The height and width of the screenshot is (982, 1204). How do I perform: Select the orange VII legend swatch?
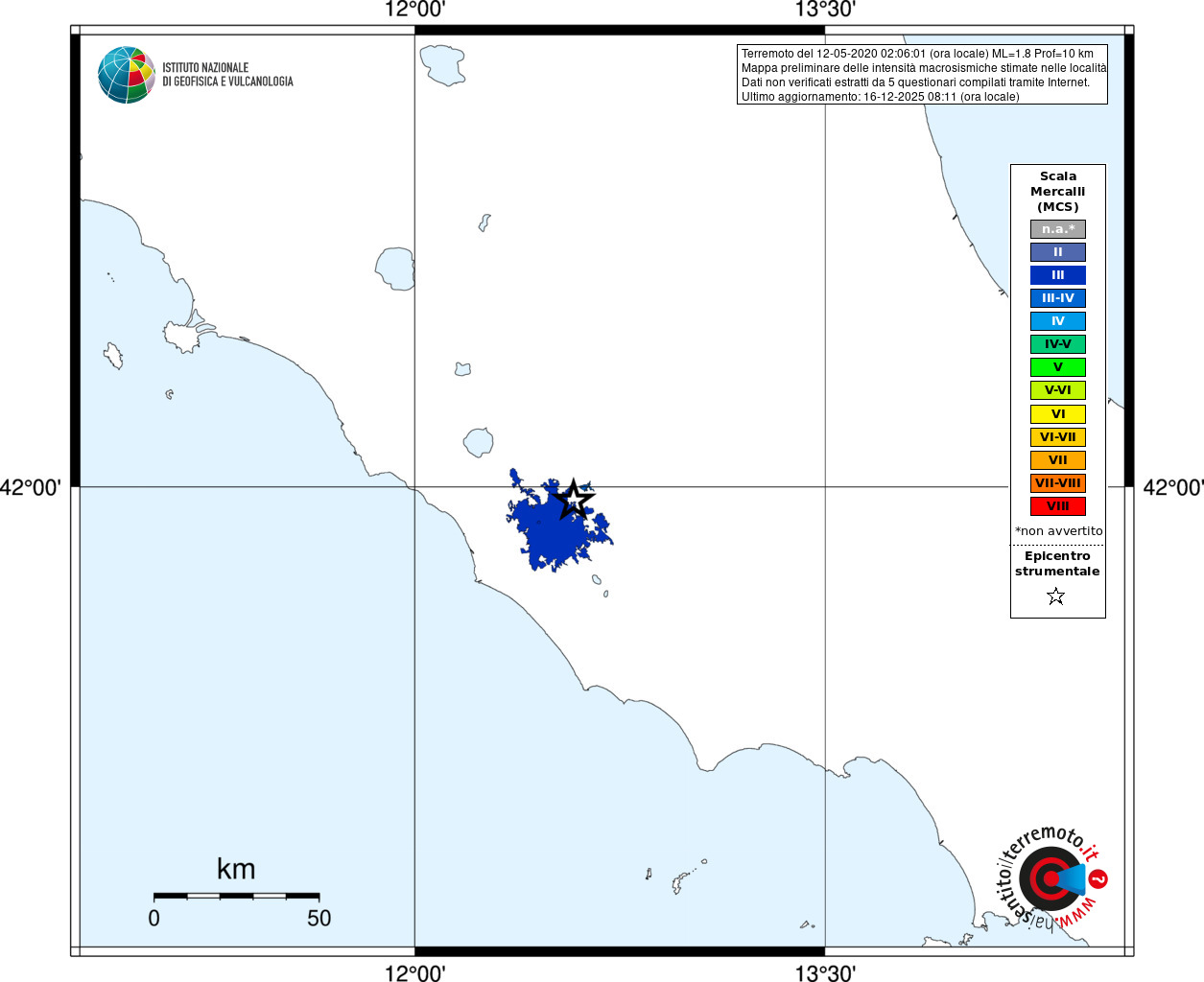[x=1058, y=460]
